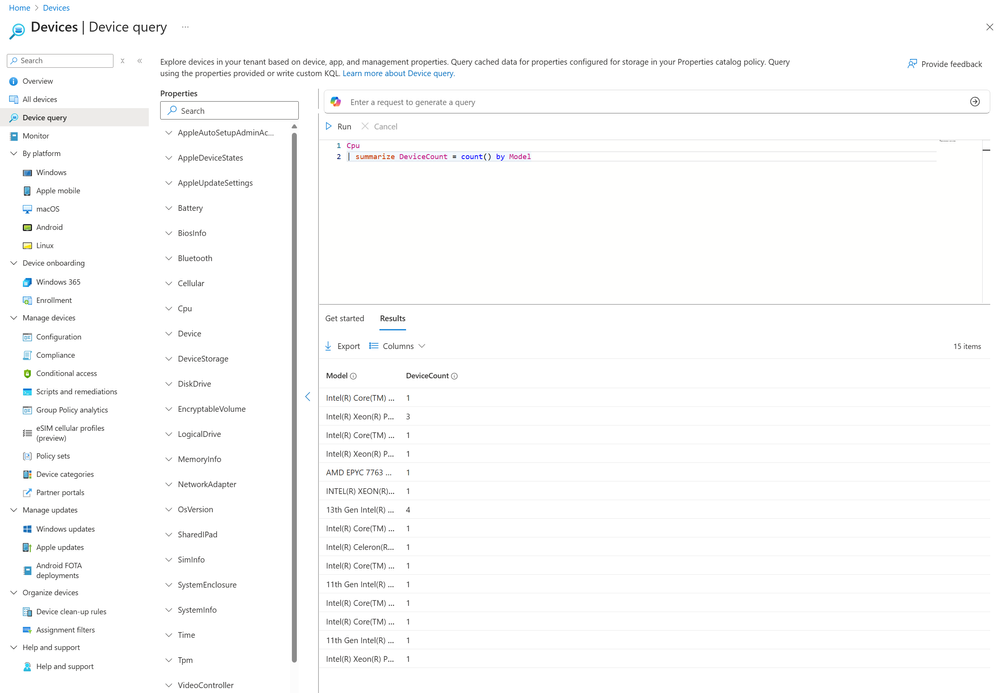Click the Cancel query button
This screenshot has height=693, width=999.
click(379, 127)
